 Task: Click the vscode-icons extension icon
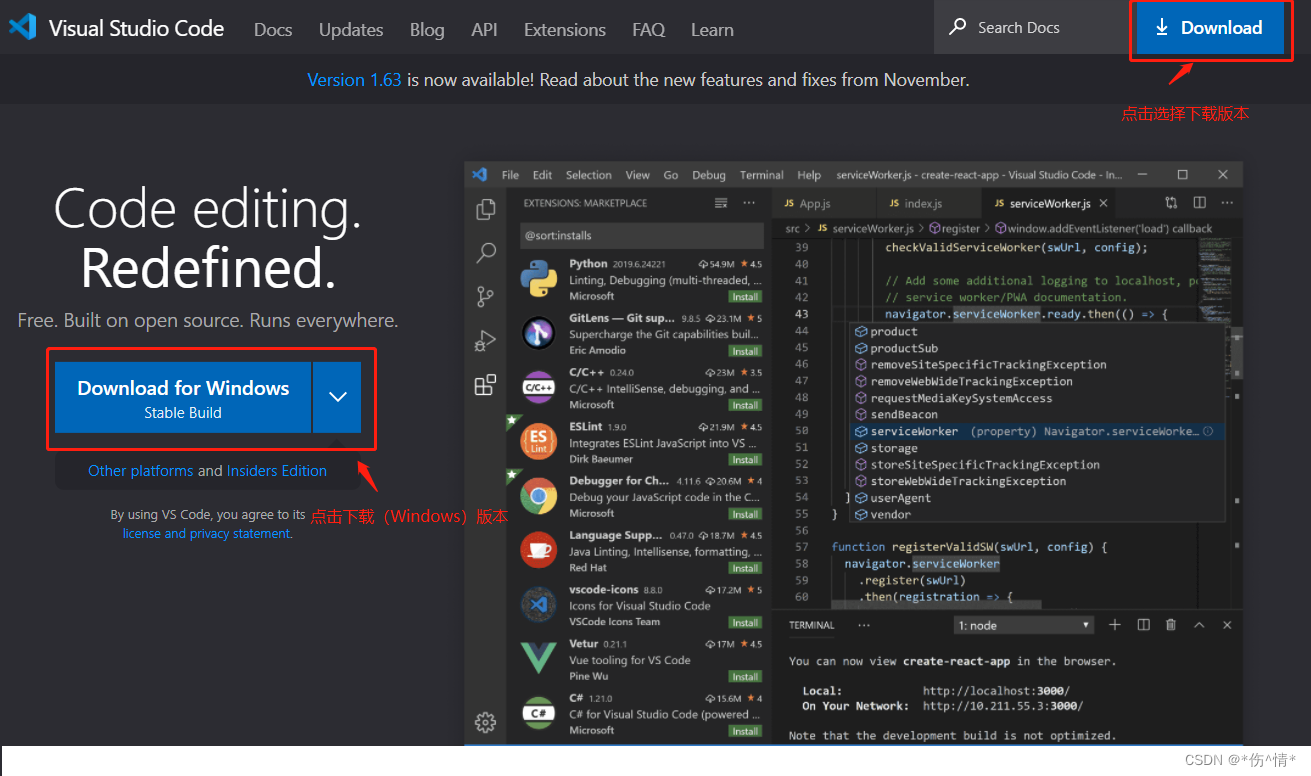[x=538, y=604]
